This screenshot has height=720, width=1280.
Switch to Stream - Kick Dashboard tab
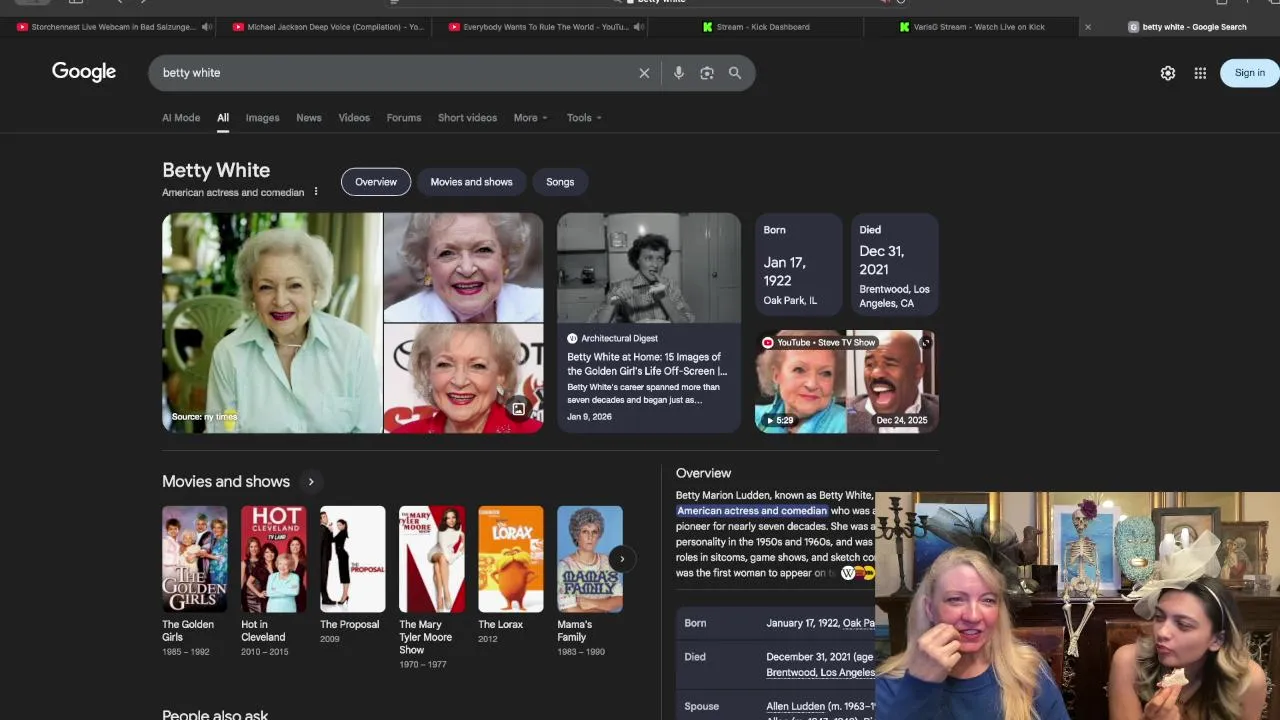tap(757, 27)
